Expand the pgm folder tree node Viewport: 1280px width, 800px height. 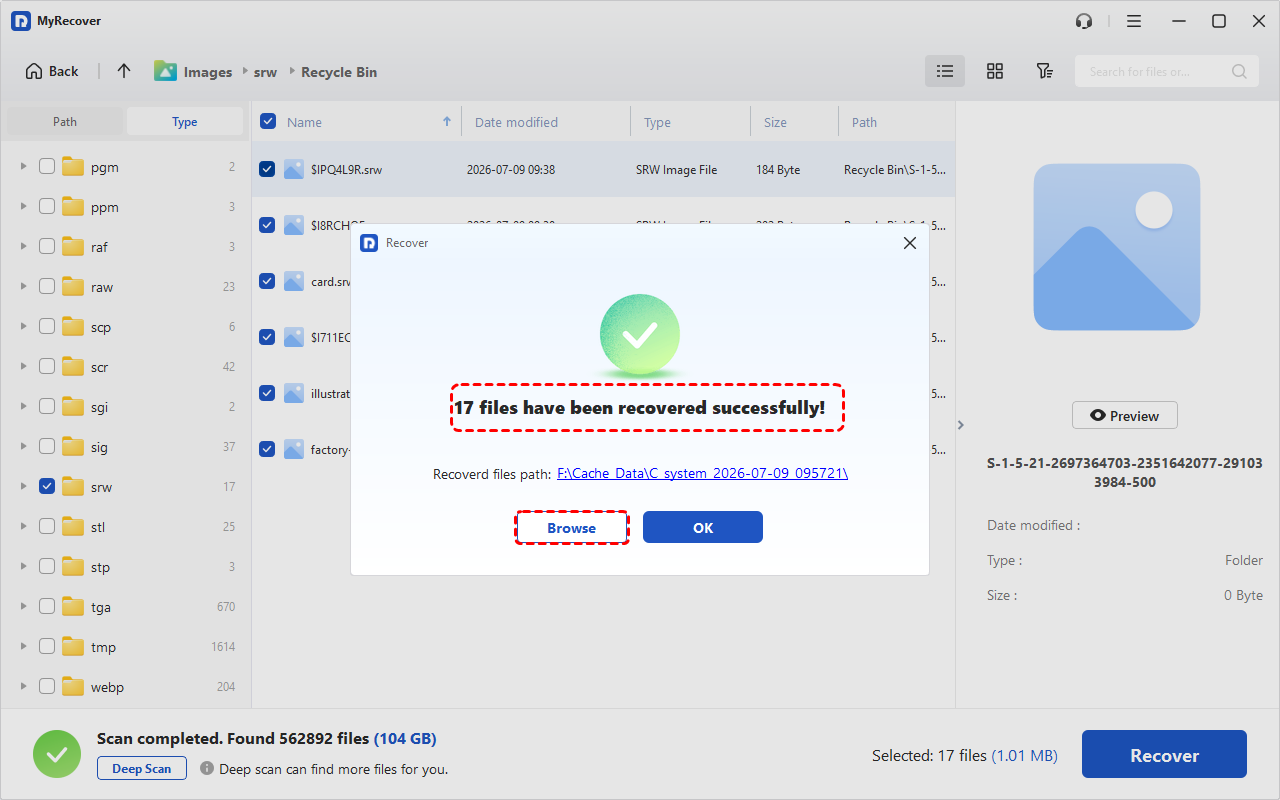[24, 167]
